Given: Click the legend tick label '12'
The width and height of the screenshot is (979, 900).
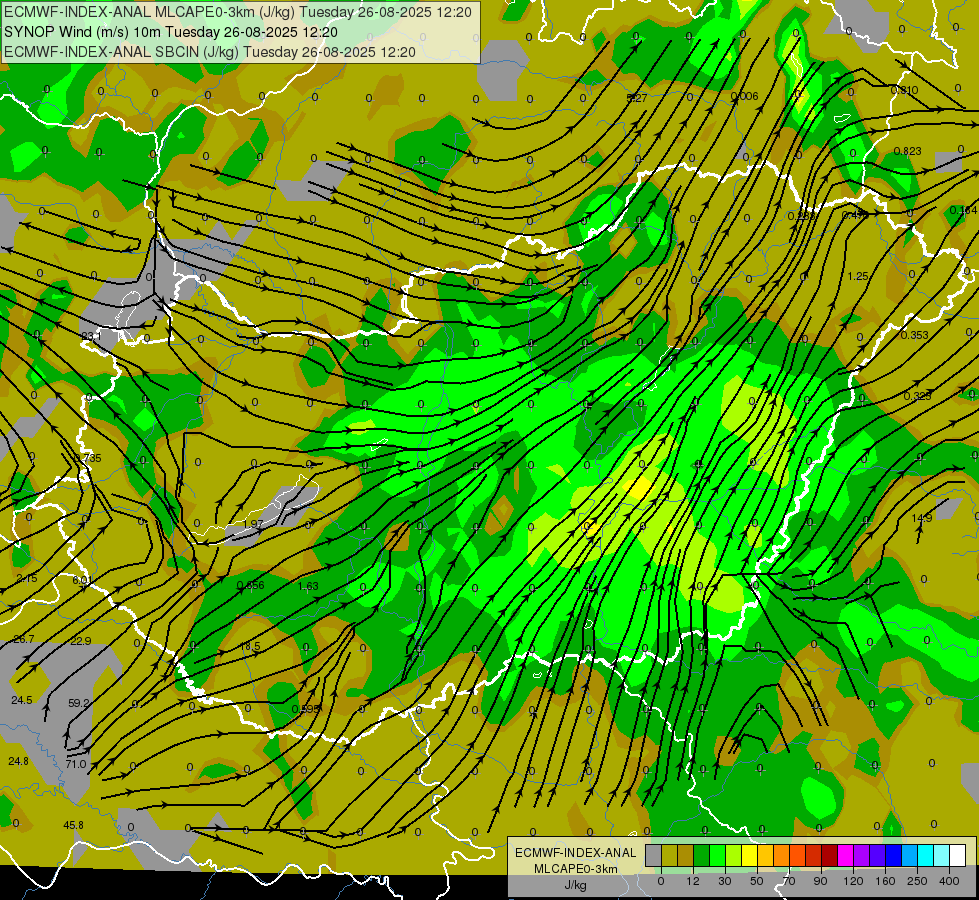Looking at the screenshot, I should [692, 881].
